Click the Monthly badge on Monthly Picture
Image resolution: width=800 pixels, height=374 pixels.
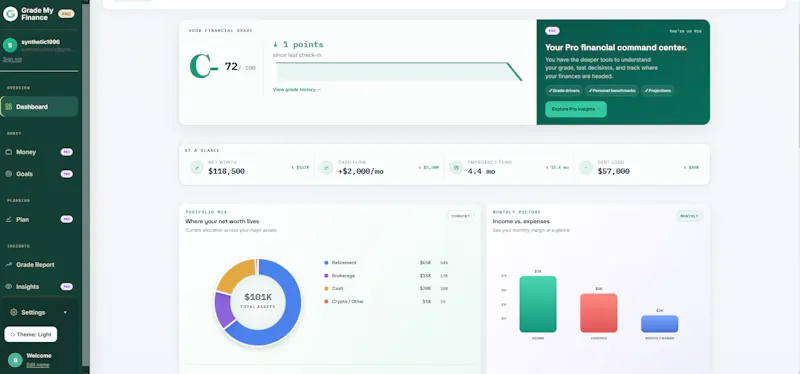click(x=689, y=216)
